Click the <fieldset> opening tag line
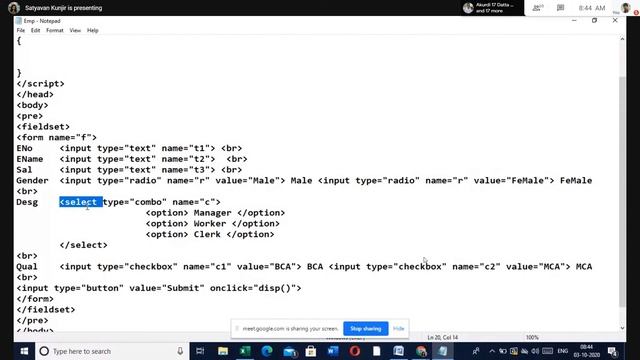640x360 pixels. point(43,127)
